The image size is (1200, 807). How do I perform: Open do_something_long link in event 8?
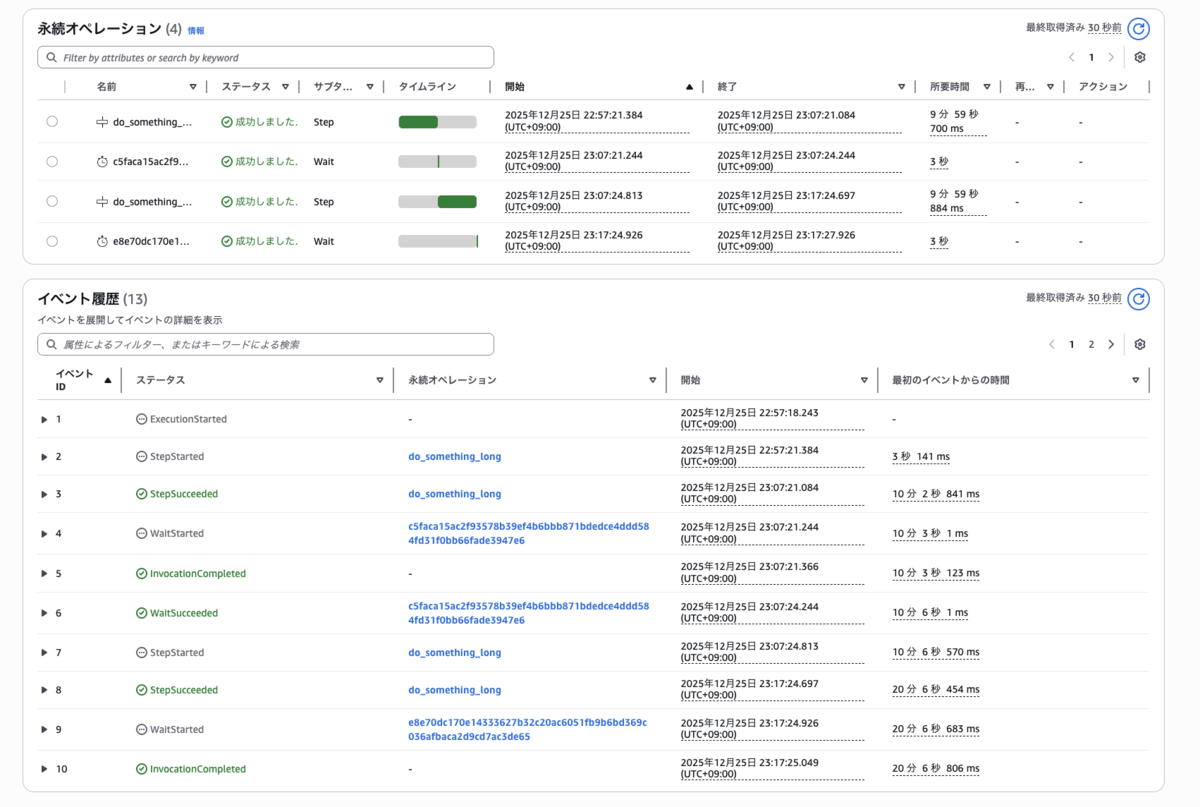(x=455, y=690)
